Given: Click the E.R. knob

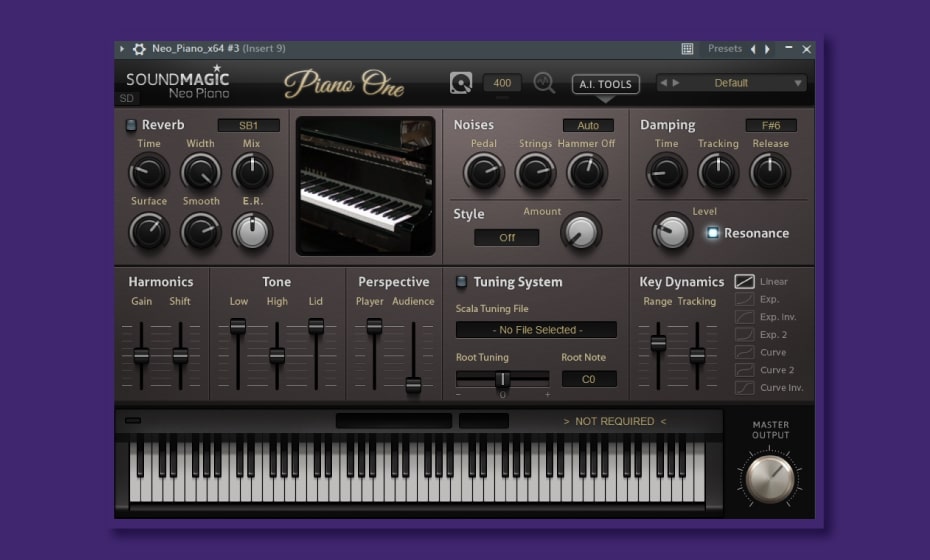Looking at the screenshot, I should pyautogui.click(x=252, y=231).
